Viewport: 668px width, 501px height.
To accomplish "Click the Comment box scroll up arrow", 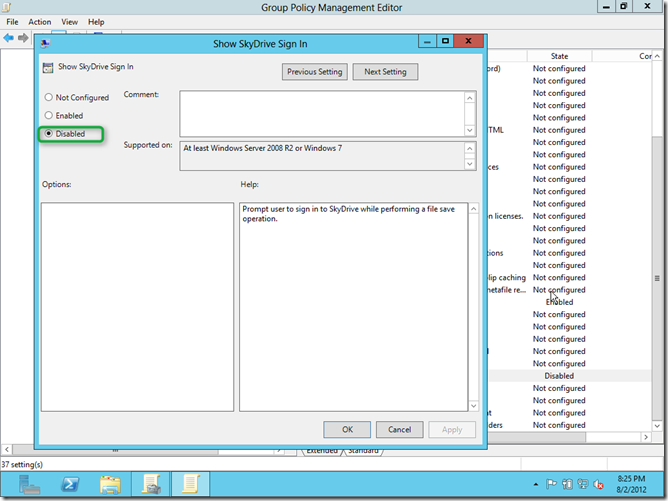I will 470,98.
